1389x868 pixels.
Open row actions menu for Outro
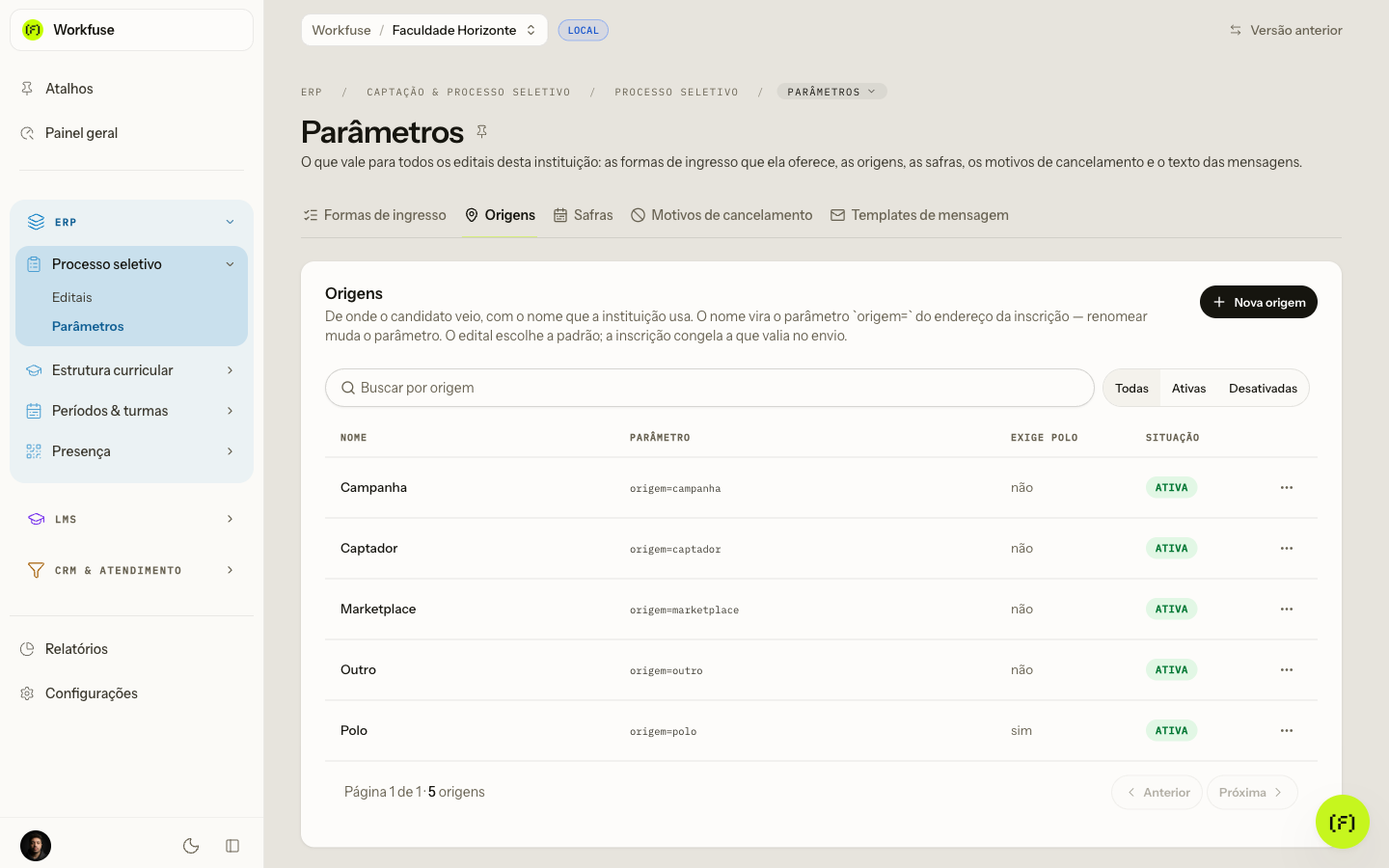tap(1287, 670)
